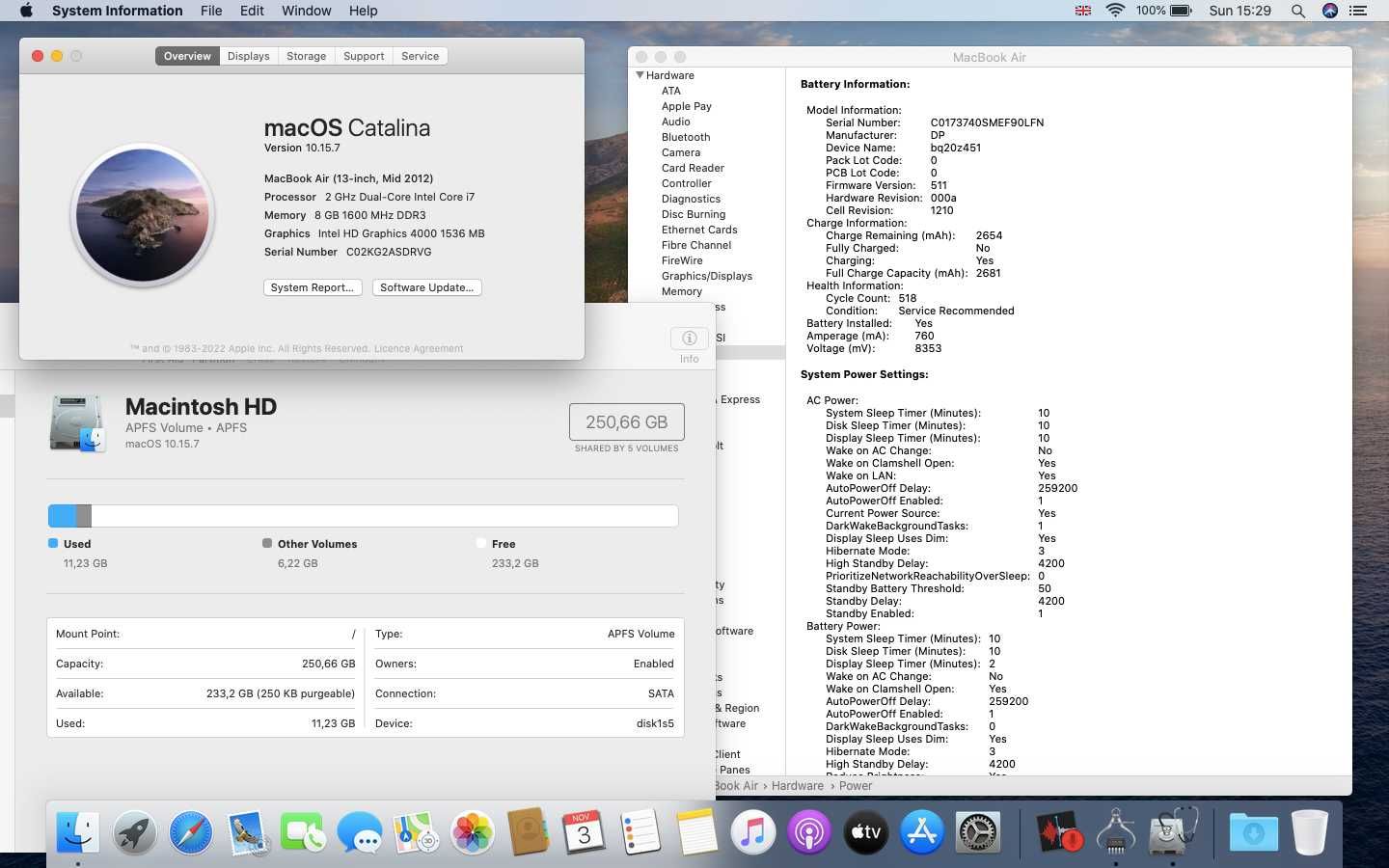Open Finder from the Dock
This screenshot has width=1389, height=868.
(x=77, y=831)
